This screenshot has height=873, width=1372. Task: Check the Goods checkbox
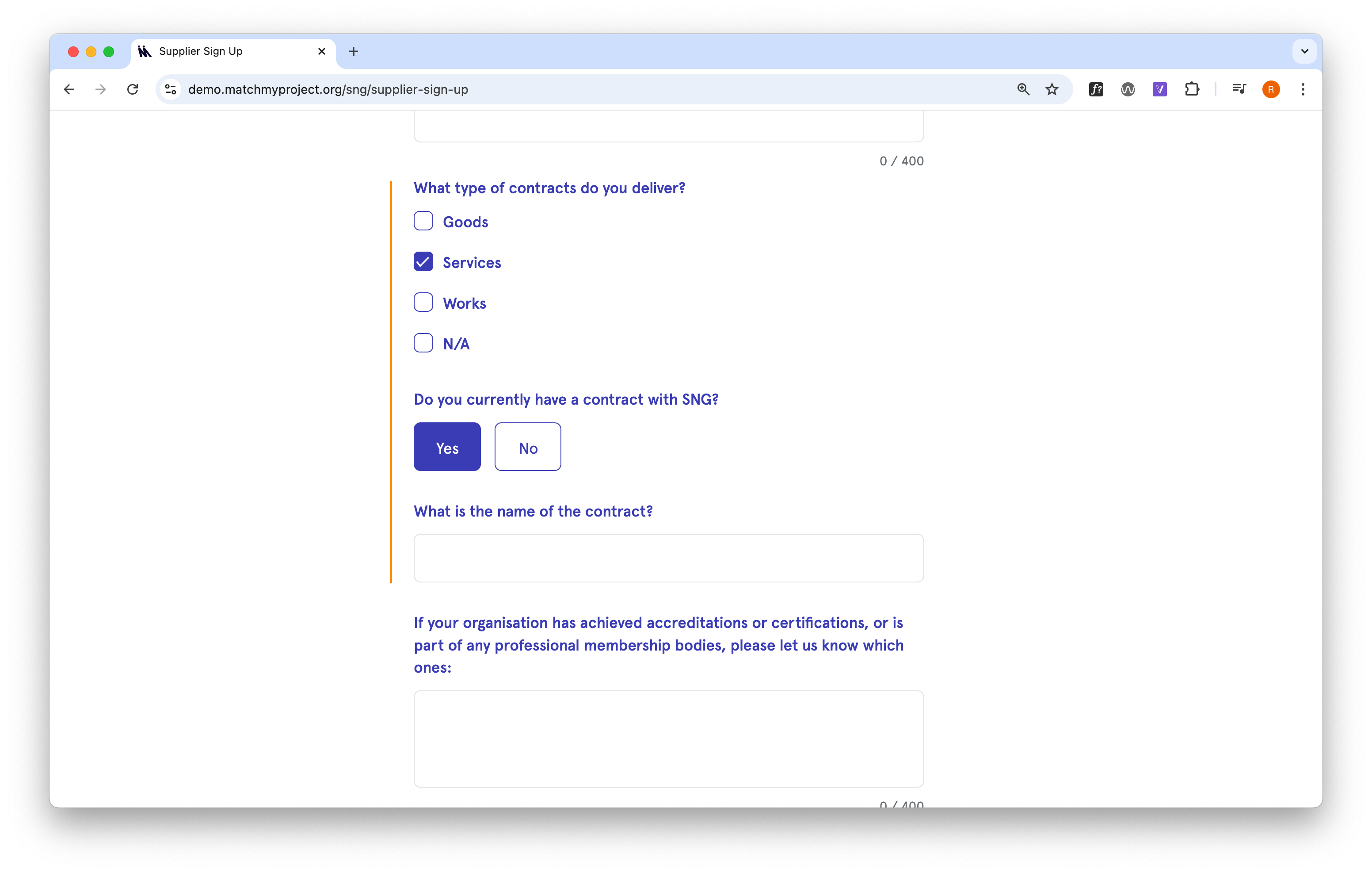click(x=423, y=221)
